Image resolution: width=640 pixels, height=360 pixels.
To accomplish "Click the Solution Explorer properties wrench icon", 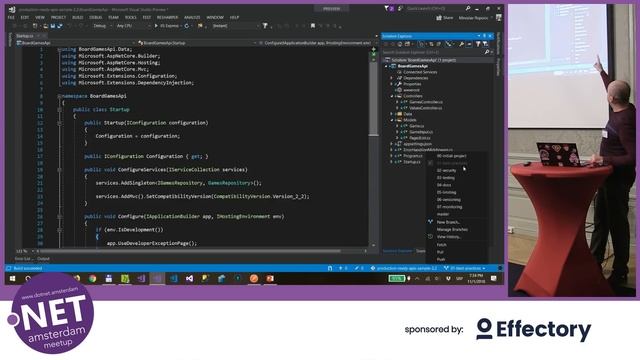I will pos(461,44).
